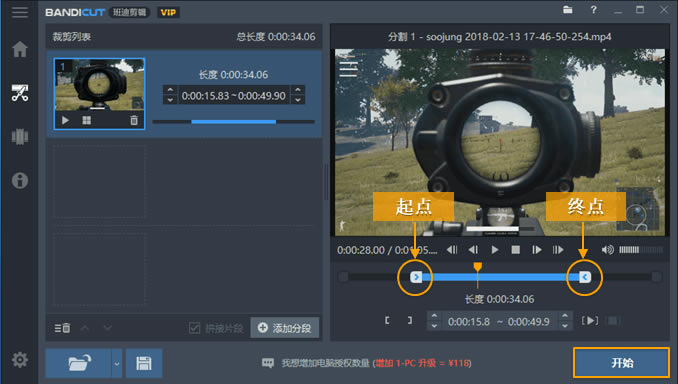
Task: Open settings with the gear icon
Action: (x=20, y=359)
